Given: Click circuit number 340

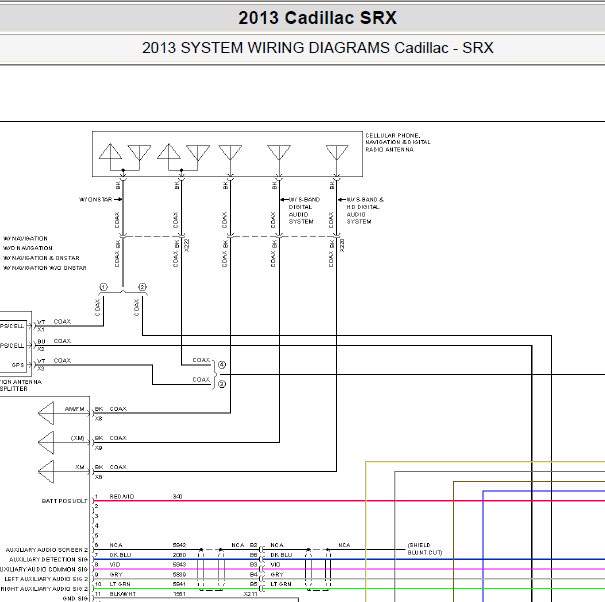Looking at the screenshot, I should 177,496.
